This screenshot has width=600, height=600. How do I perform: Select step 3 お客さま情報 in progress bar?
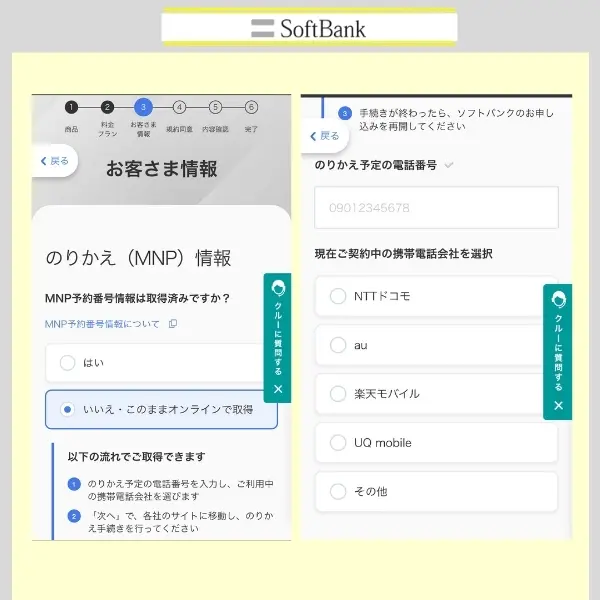(x=143, y=107)
